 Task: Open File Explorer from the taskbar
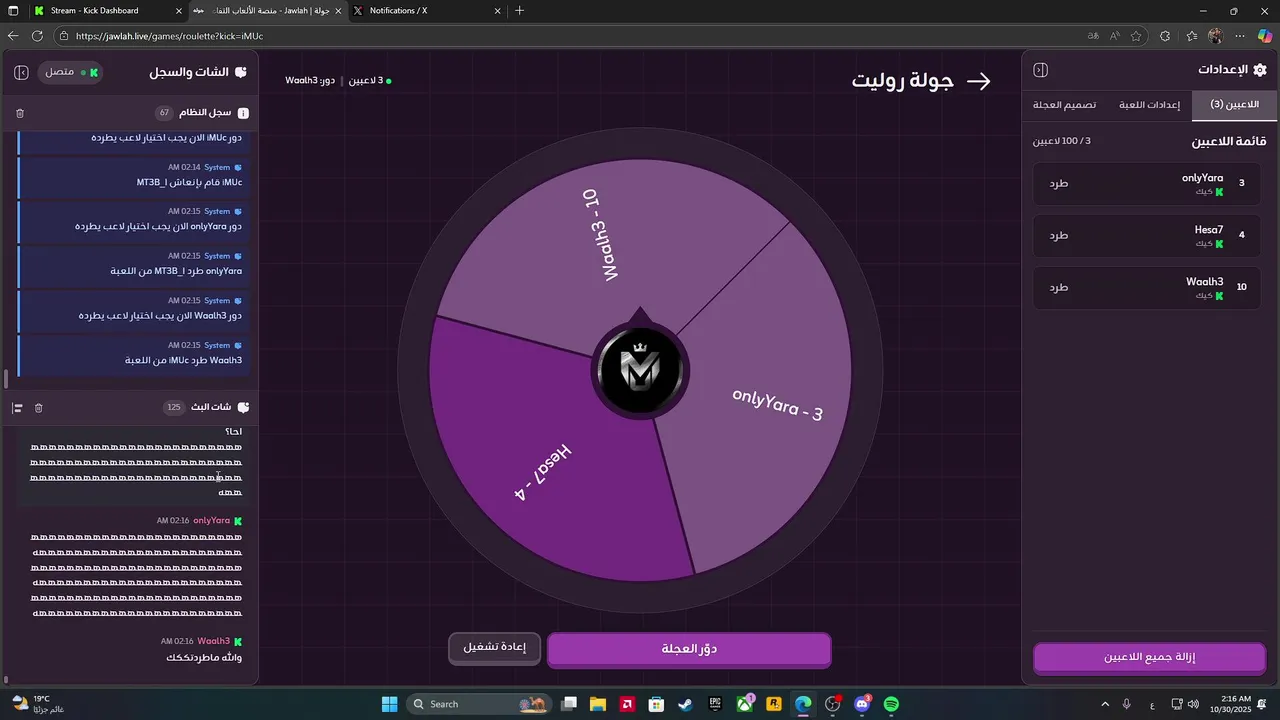[598, 704]
